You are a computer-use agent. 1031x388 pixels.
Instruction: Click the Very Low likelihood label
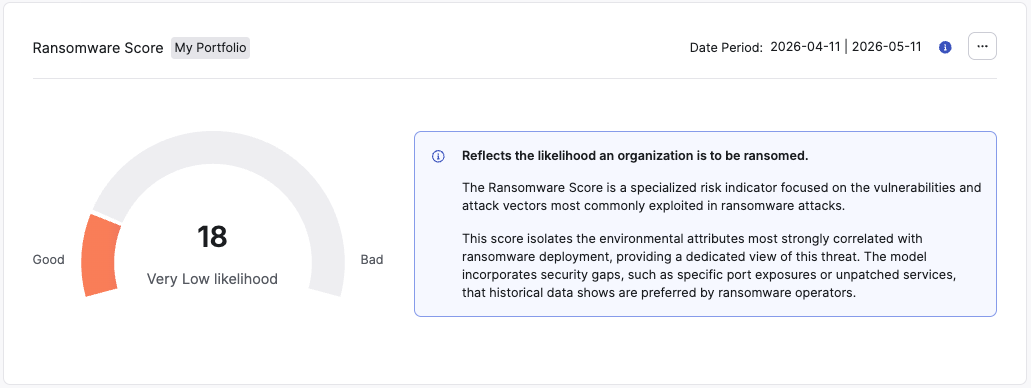point(212,279)
